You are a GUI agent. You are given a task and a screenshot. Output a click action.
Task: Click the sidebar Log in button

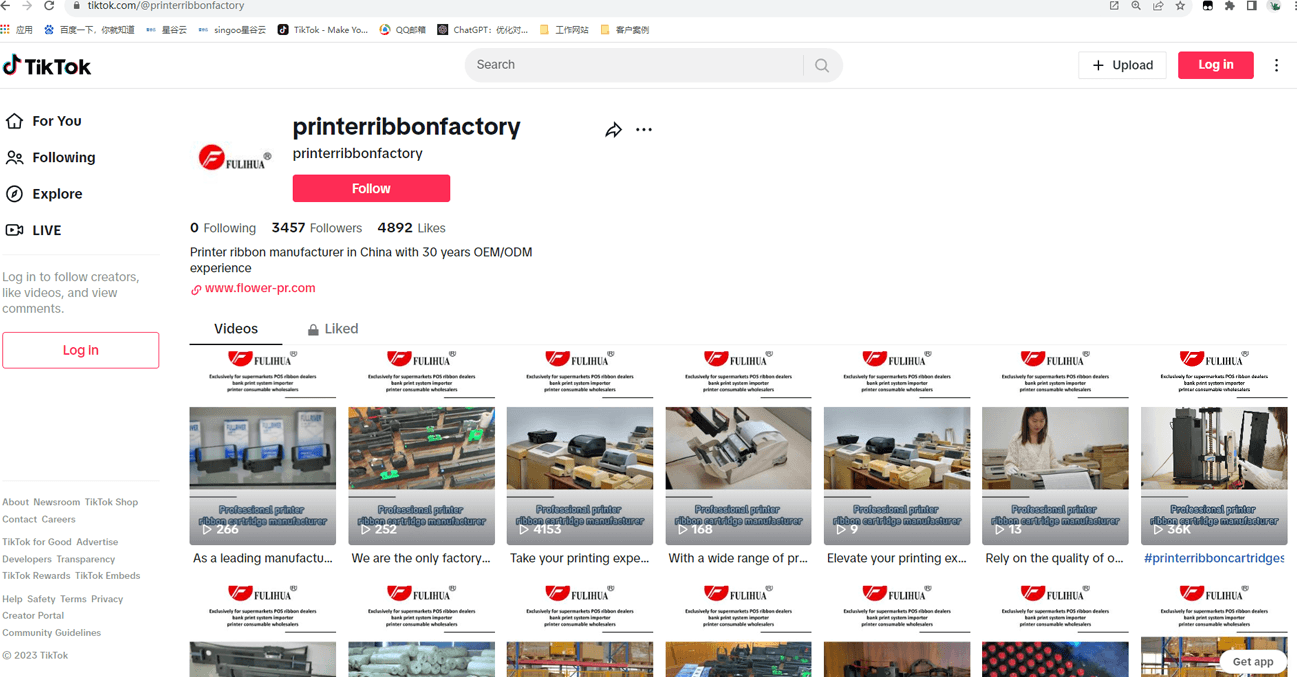81,350
